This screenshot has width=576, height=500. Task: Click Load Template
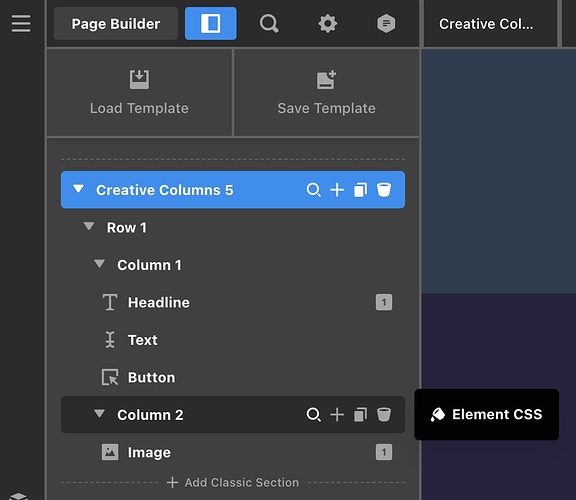tap(139, 93)
